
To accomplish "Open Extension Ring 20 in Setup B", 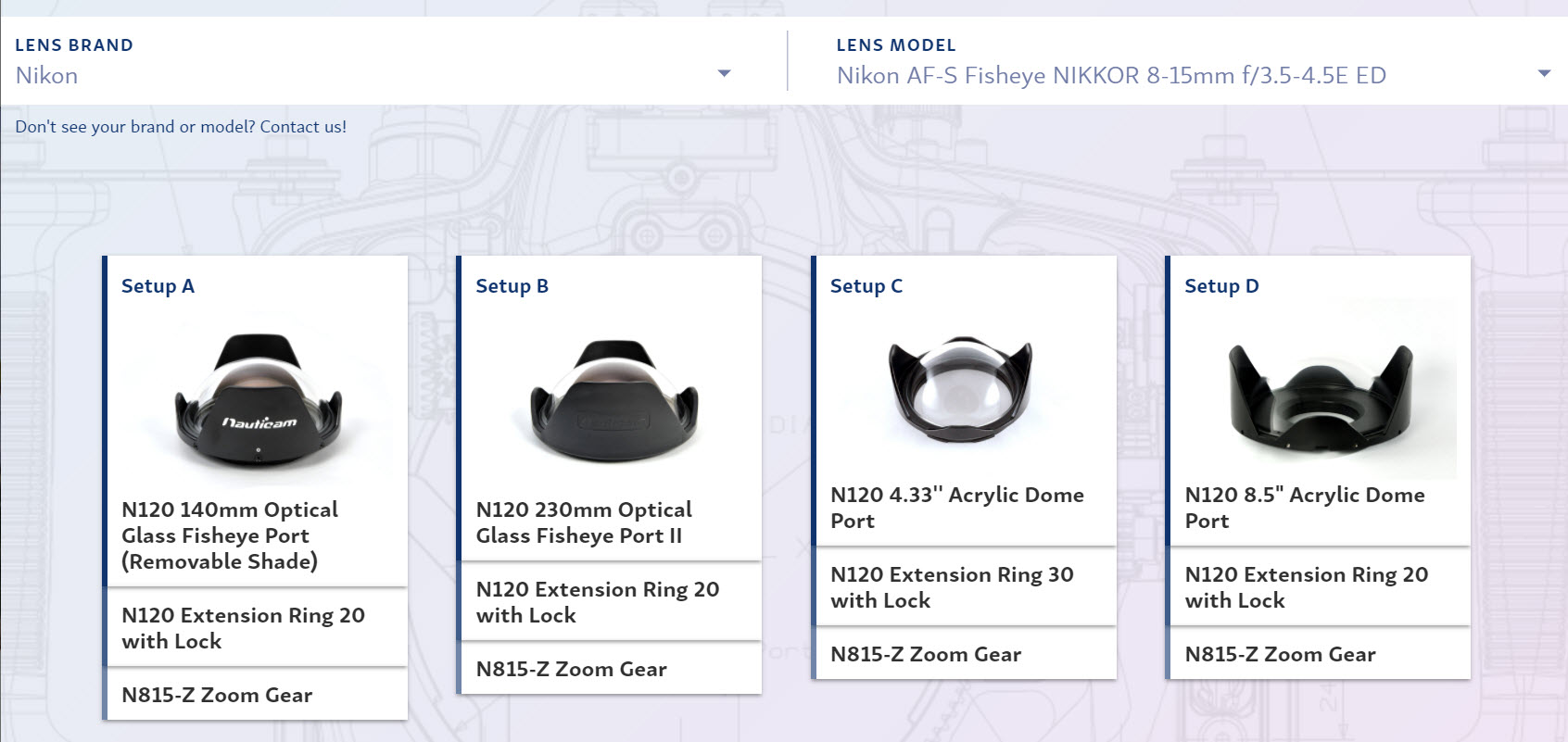I will (x=598, y=602).
